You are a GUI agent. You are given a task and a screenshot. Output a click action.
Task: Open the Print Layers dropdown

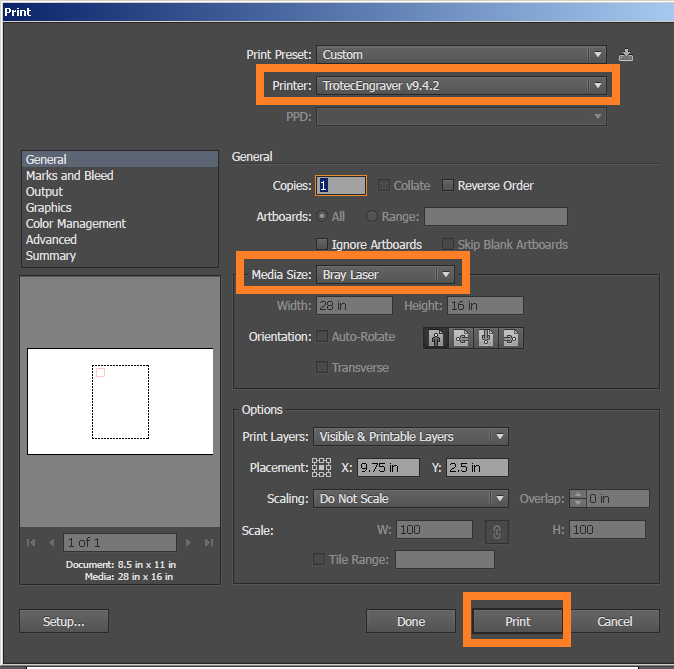click(x=411, y=437)
